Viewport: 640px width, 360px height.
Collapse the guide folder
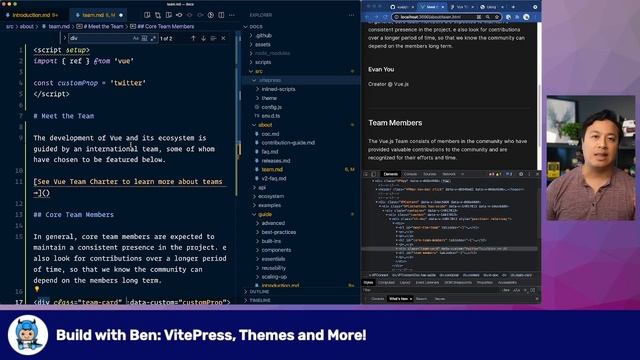(x=264, y=214)
